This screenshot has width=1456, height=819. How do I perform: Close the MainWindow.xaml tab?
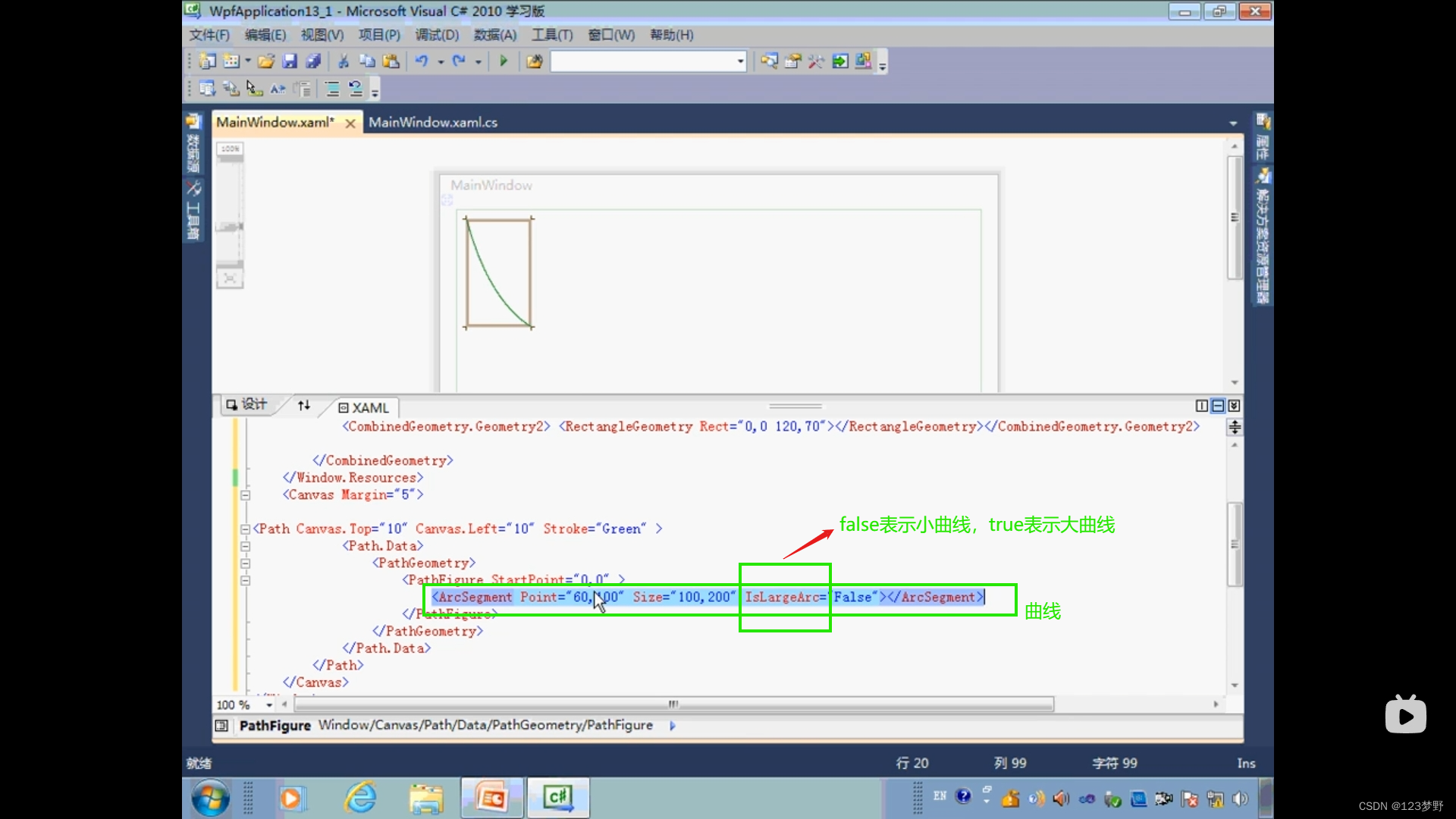(350, 123)
